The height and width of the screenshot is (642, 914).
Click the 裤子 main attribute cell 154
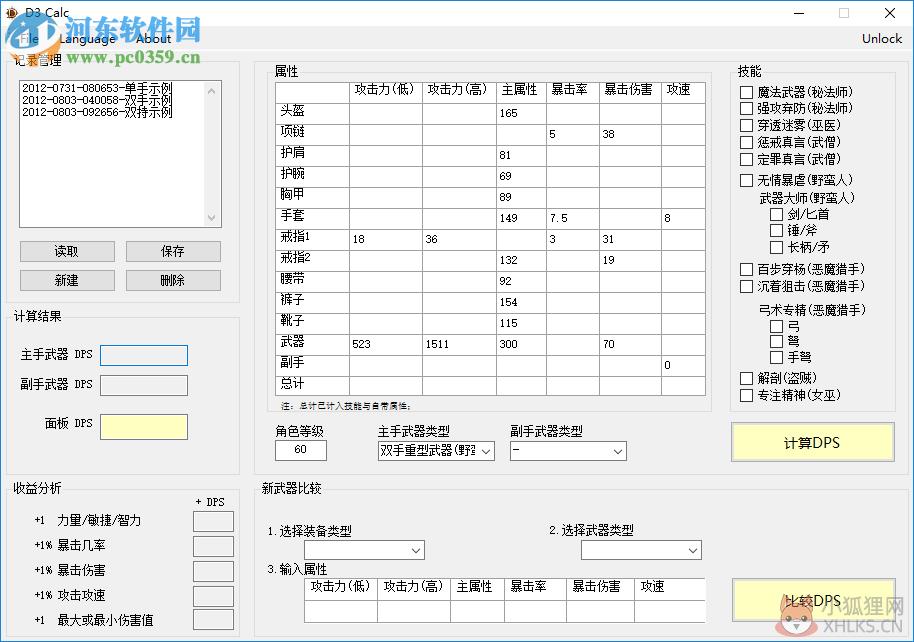pos(521,302)
